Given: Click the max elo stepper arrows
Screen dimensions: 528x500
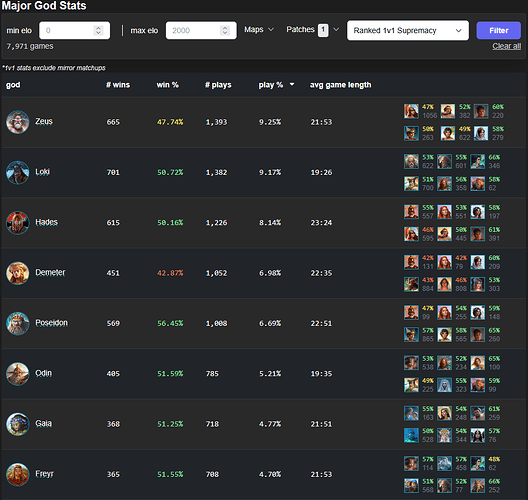Looking at the screenshot, I should pyautogui.click(x=225, y=30).
